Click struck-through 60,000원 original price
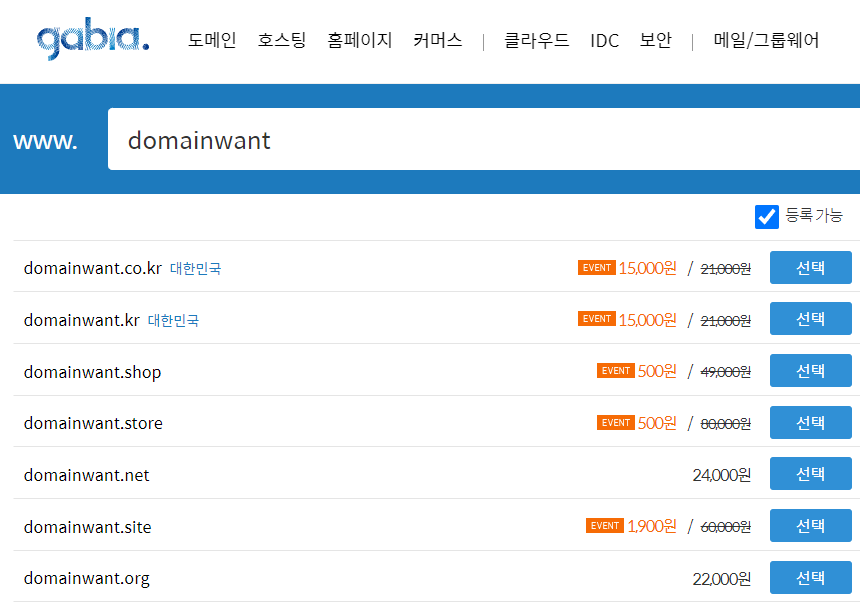The image size is (860, 608). click(x=726, y=527)
